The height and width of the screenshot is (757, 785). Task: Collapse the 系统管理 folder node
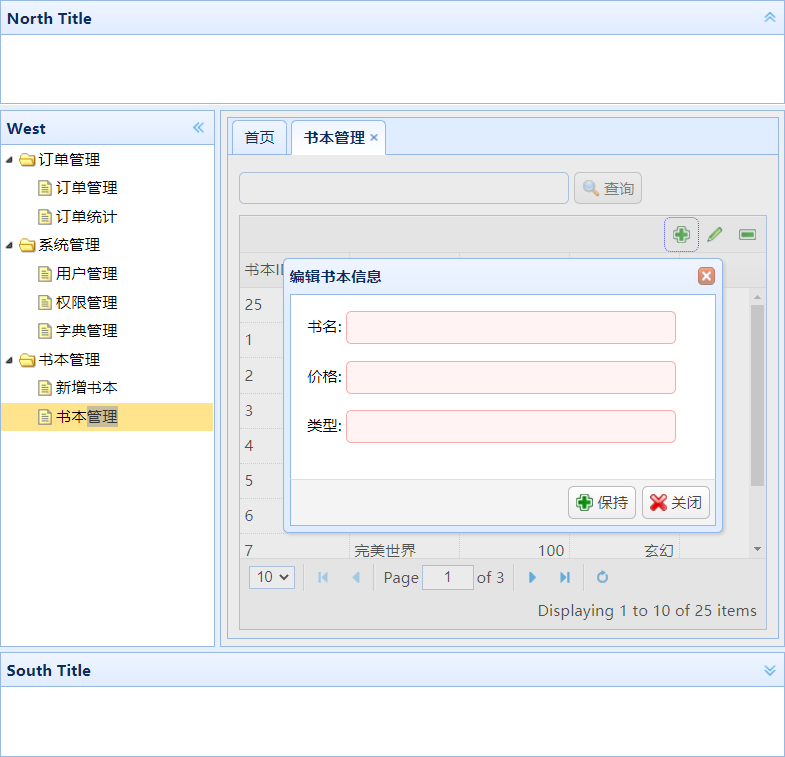coord(10,245)
